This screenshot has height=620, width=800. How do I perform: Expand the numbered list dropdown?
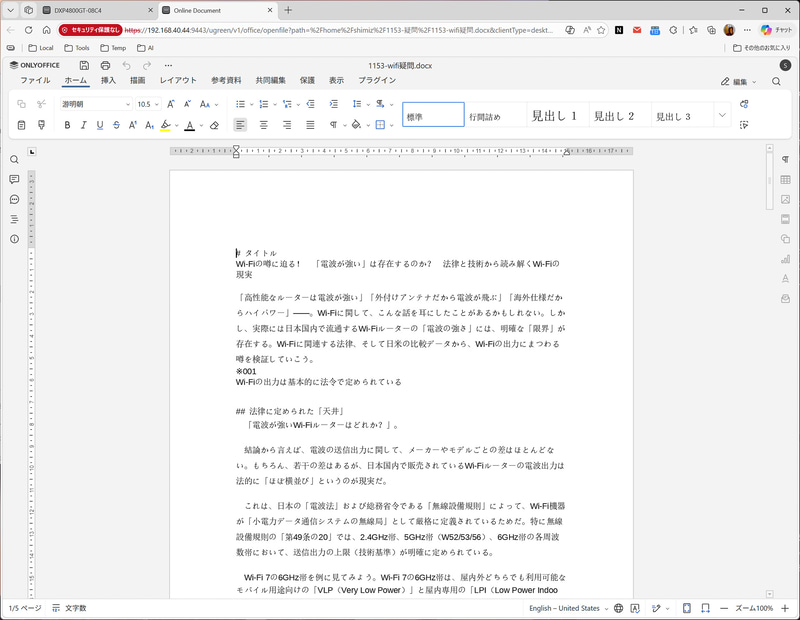click(274, 105)
